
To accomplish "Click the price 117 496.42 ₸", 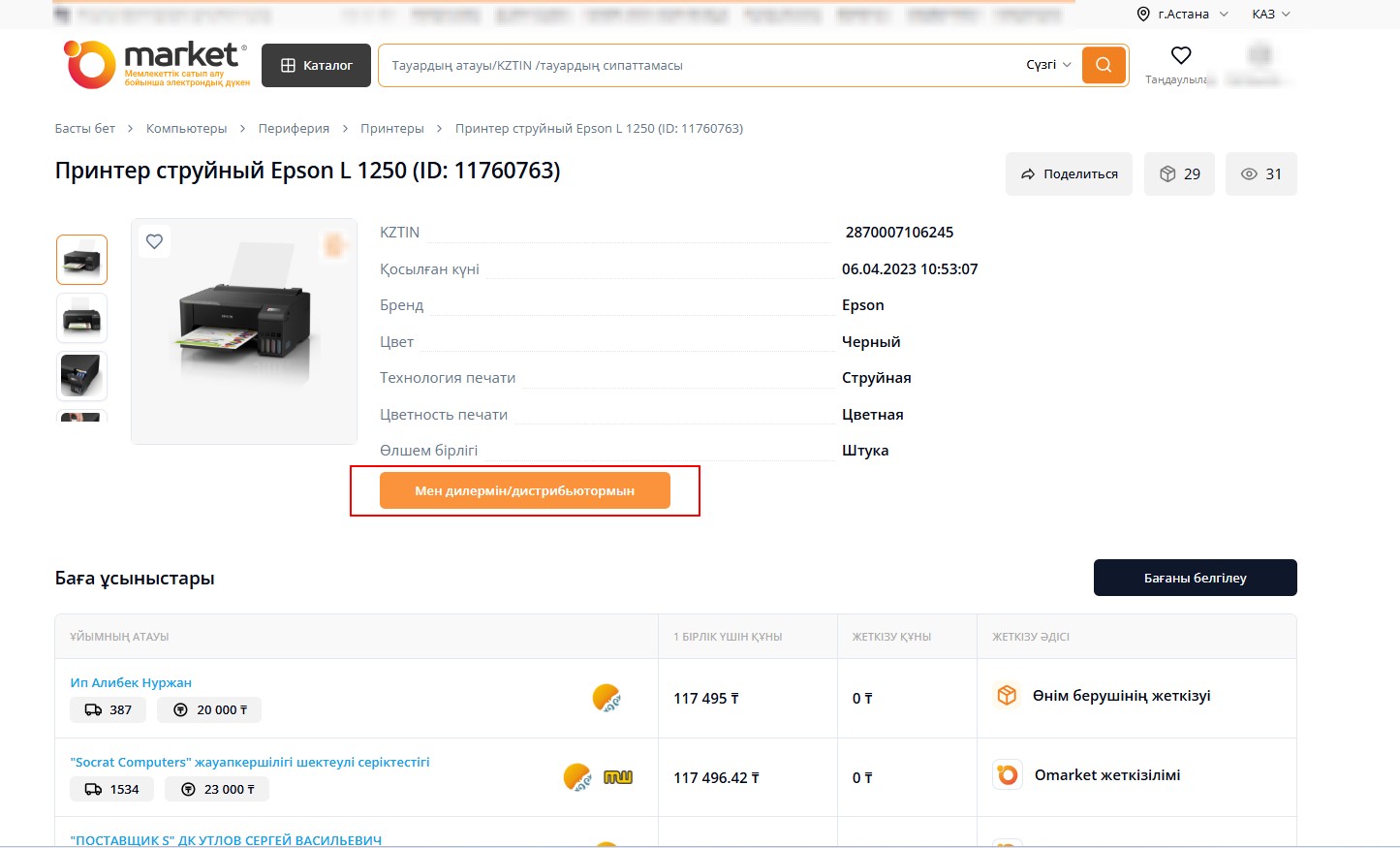I will pyautogui.click(x=717, y=778).
